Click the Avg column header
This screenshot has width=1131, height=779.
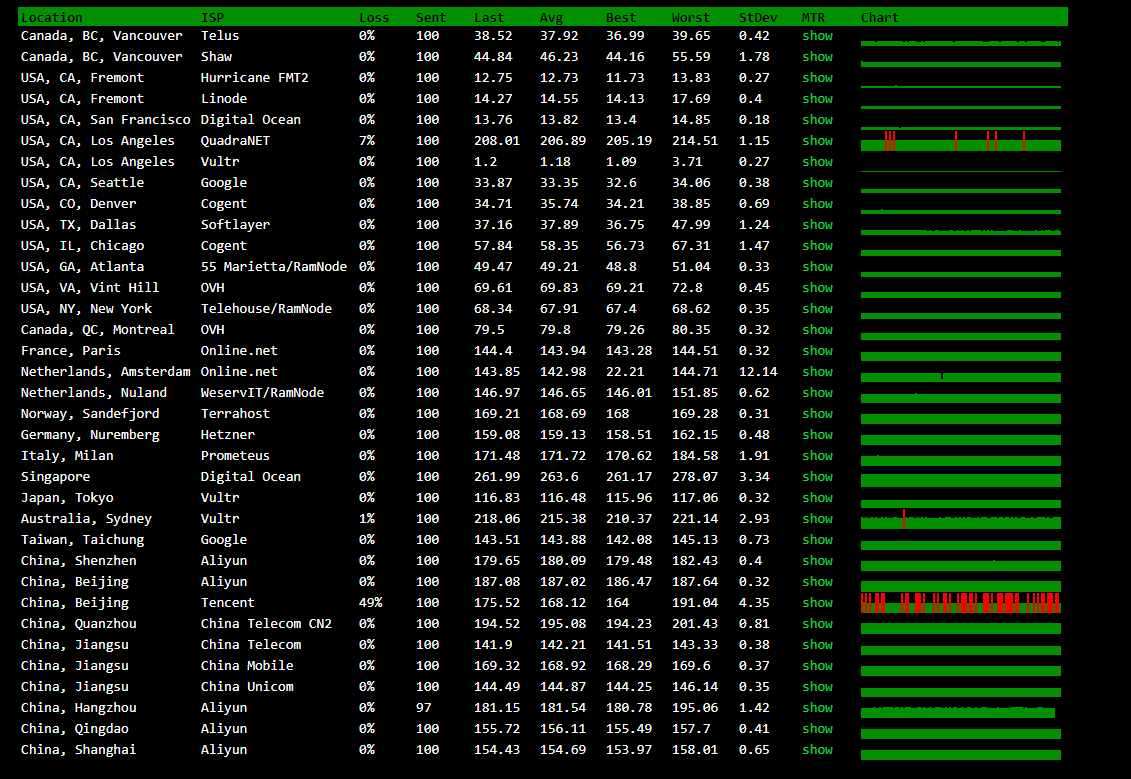(551, 17)
